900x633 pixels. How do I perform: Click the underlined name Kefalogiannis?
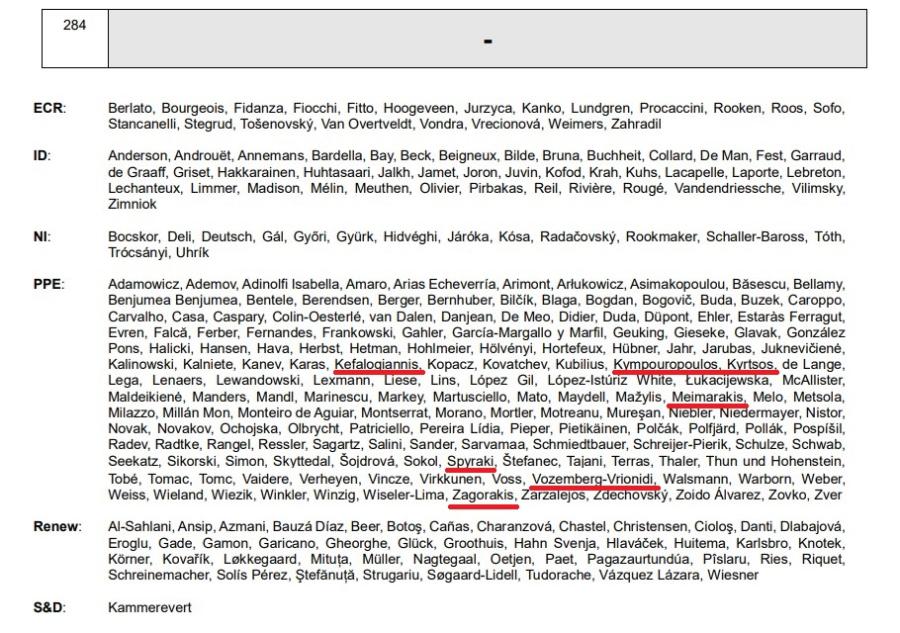(378, 364)
